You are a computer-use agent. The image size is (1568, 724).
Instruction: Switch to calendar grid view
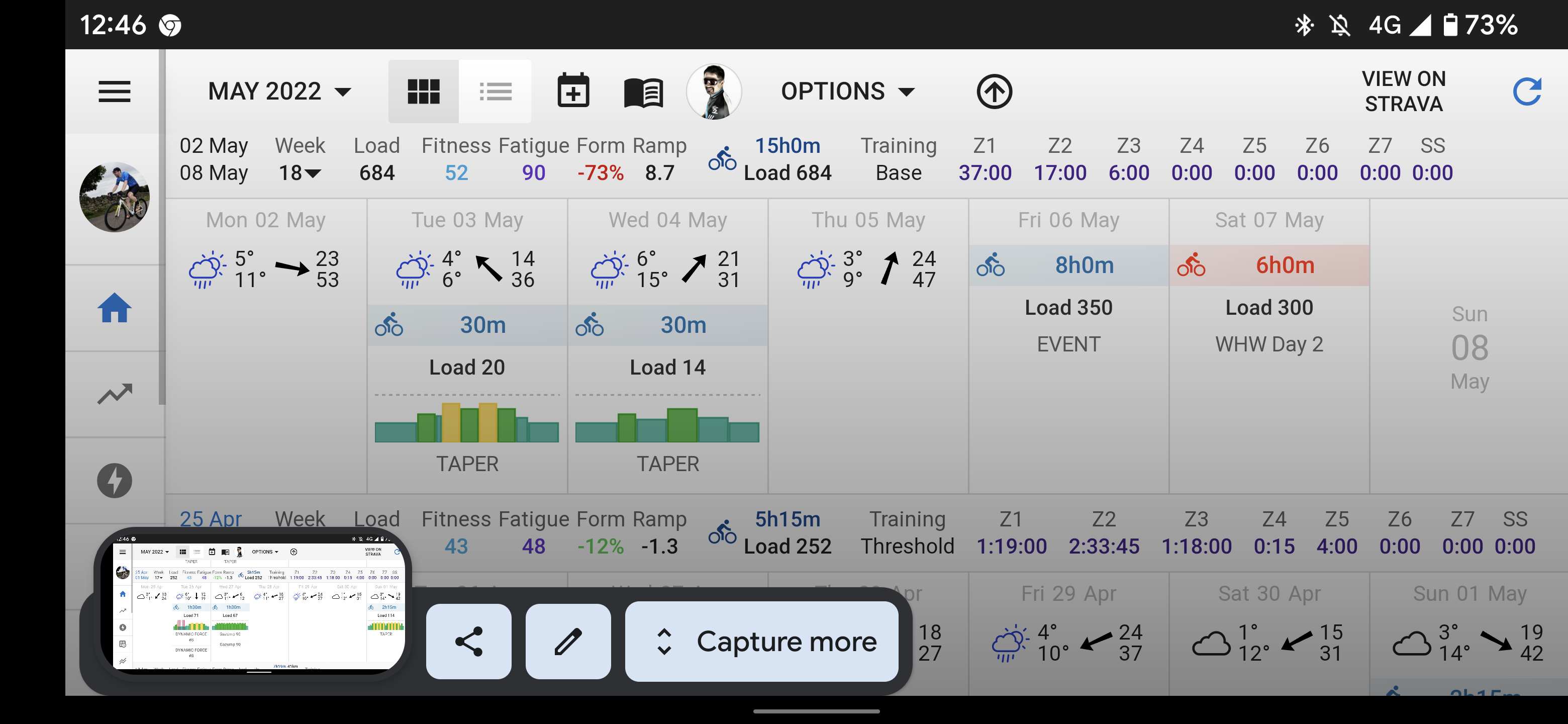coord(423,92)
